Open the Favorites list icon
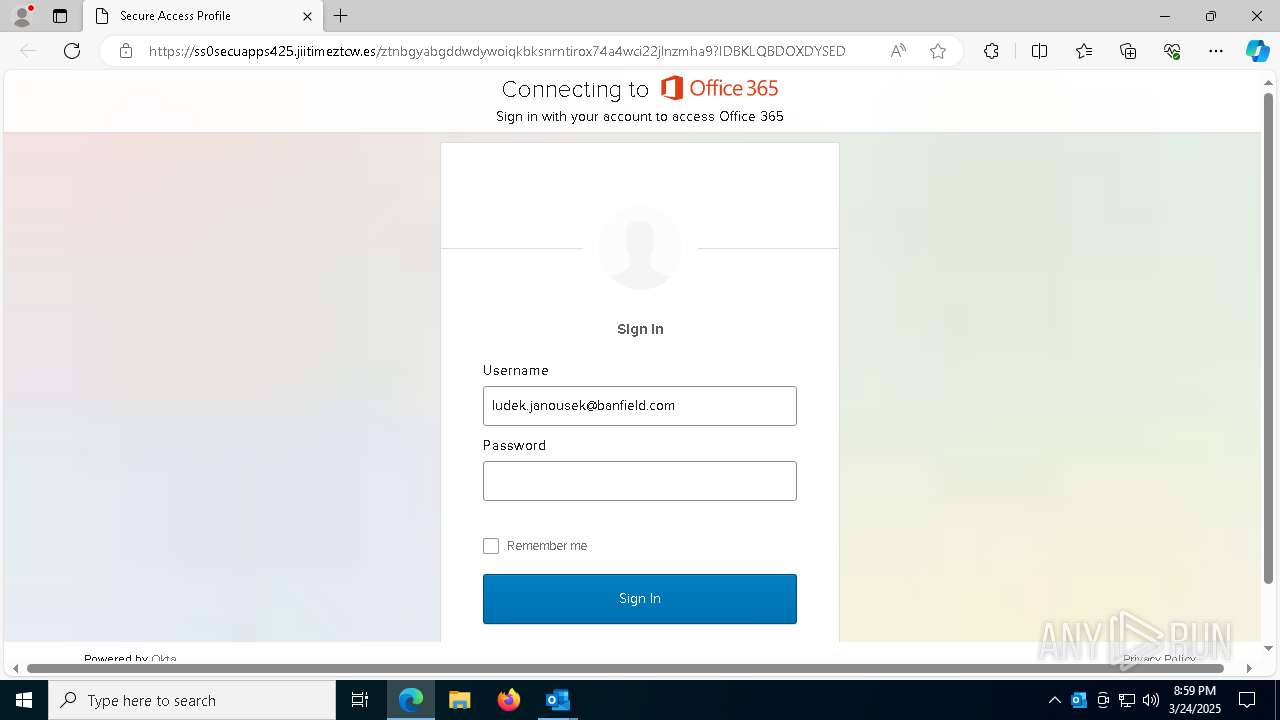The width and height of the screenshot is (1280, 720). pyautogui.click(x=1084, y=51)
